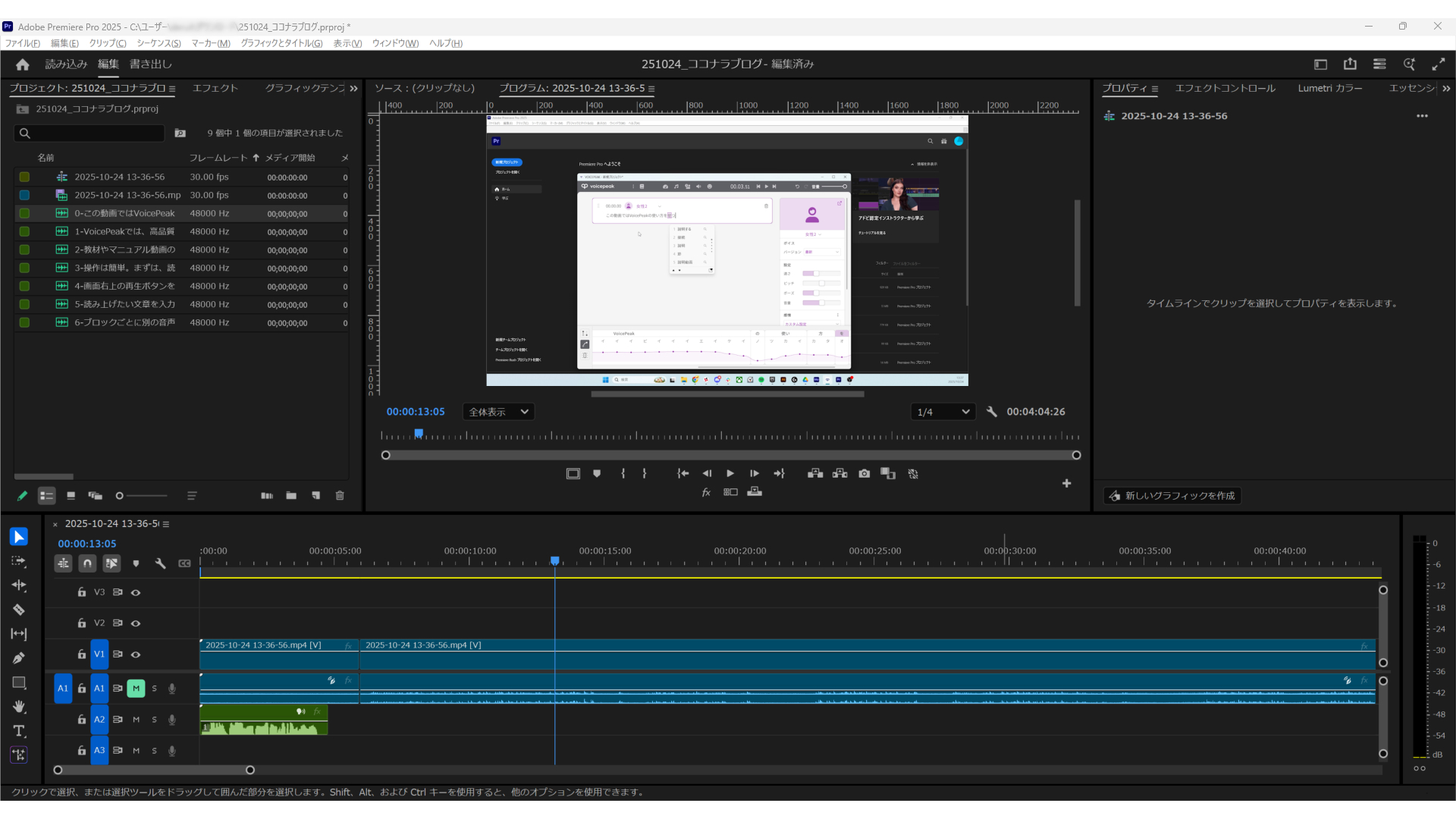Toggle V1 track output eye
The height and width of the screenshot is (819, 1456).
pyautogui.click(x=136, y=654)
